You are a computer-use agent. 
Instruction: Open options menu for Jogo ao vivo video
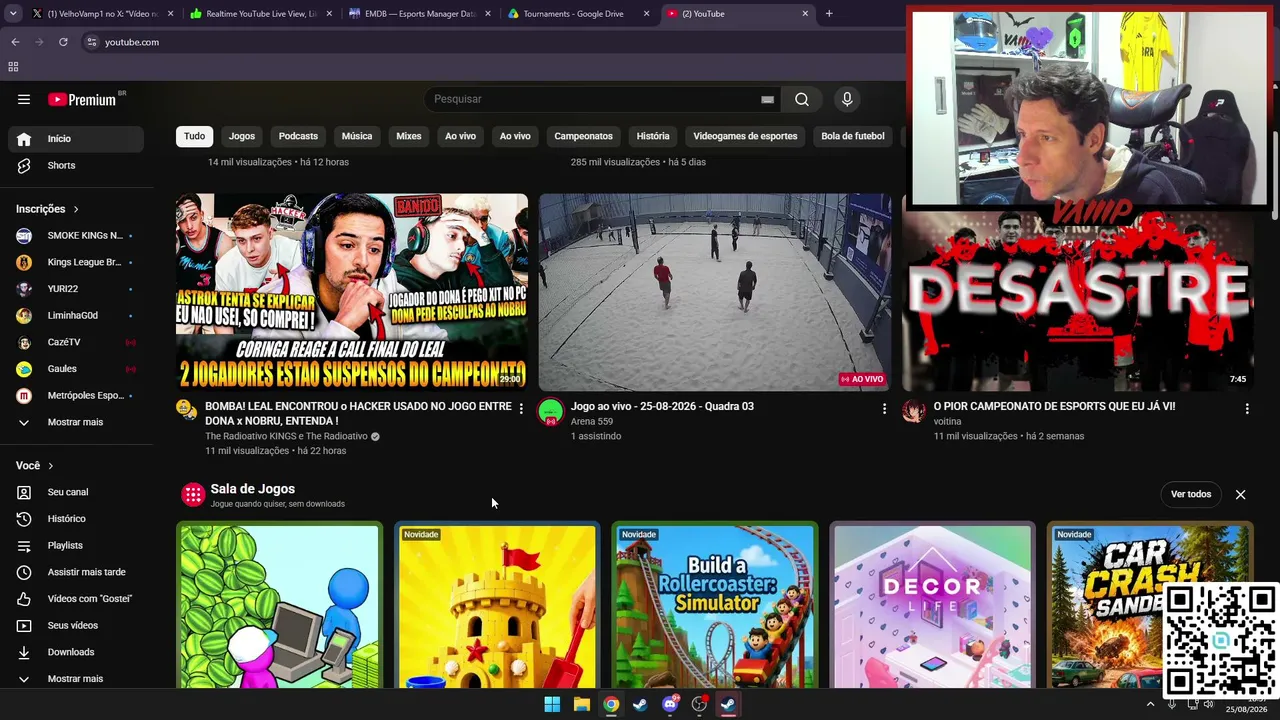pyautogui.click(x=884, y=408)
